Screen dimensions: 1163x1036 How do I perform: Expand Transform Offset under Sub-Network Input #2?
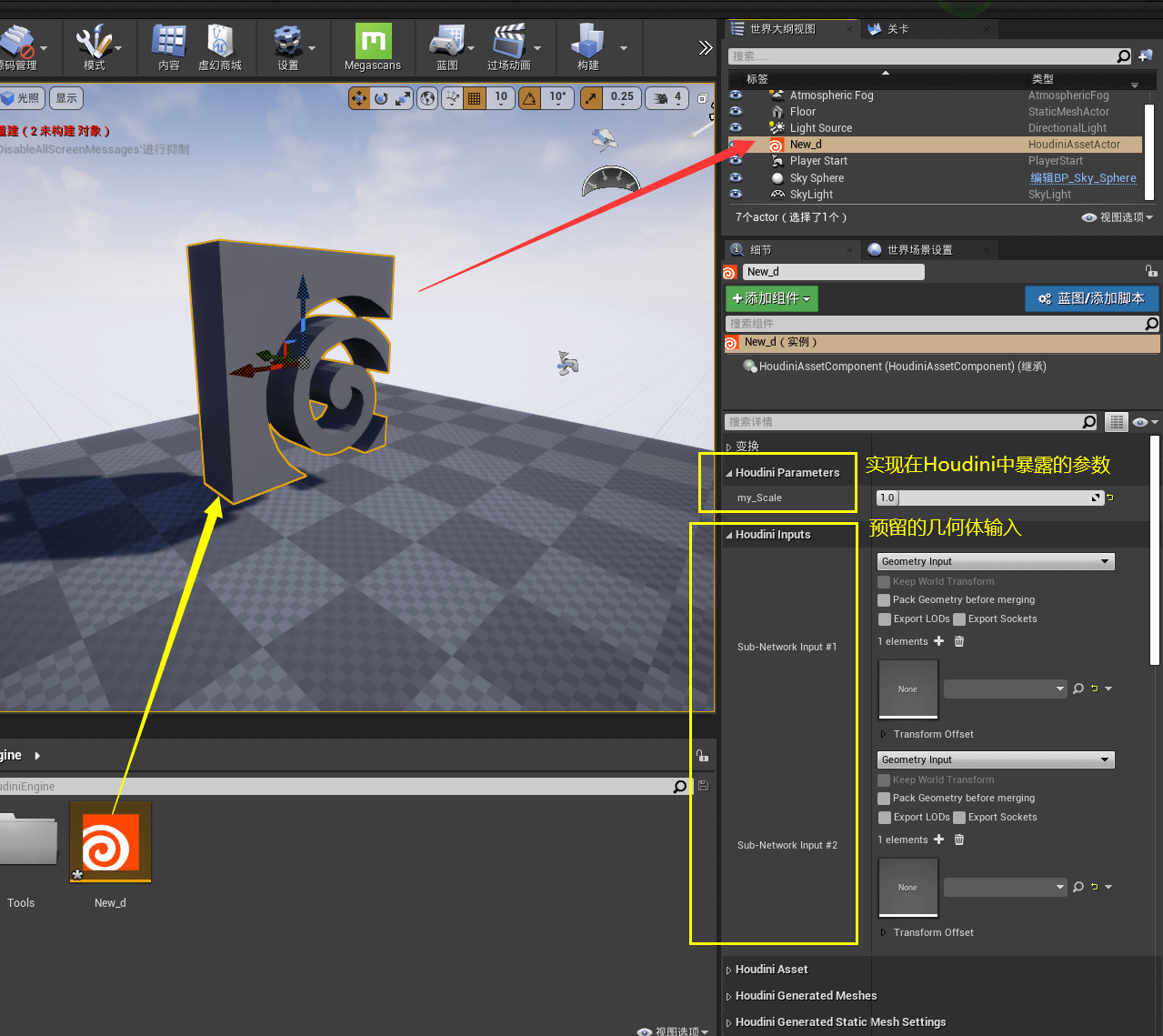point(883,932)
